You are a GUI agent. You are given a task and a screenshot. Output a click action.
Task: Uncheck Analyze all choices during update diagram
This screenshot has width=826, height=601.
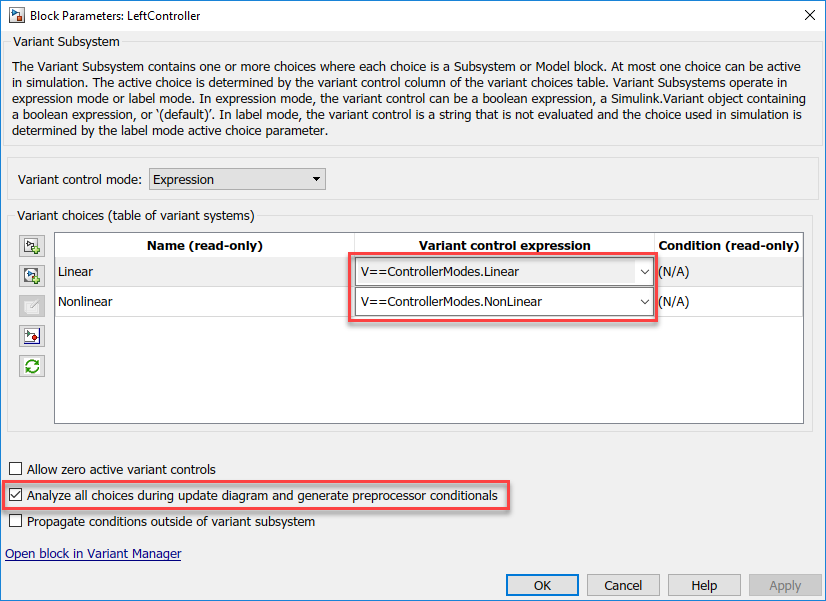pyautogui.click(x=15, y=495)
